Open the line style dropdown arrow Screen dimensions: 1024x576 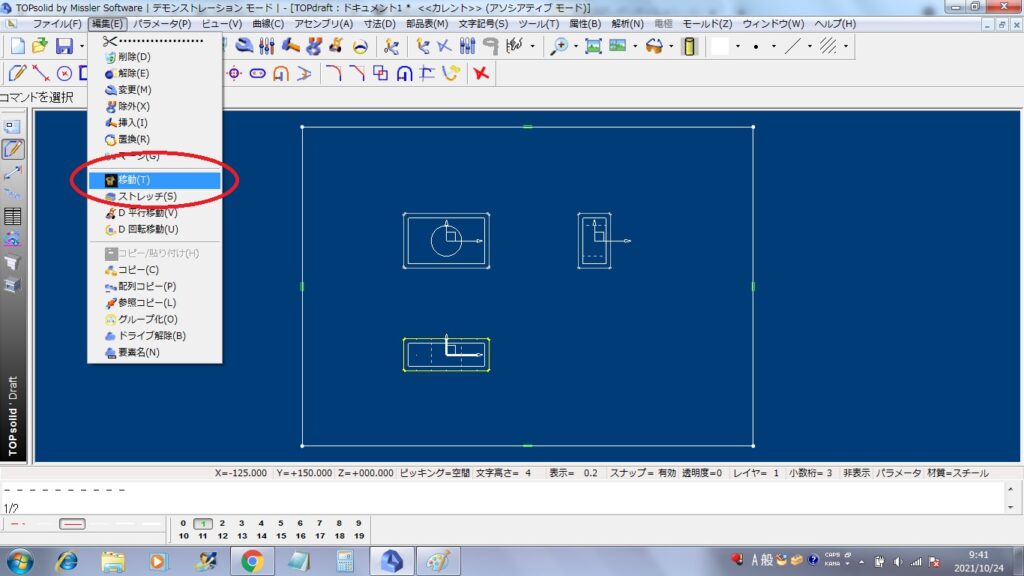coord(810,46)
